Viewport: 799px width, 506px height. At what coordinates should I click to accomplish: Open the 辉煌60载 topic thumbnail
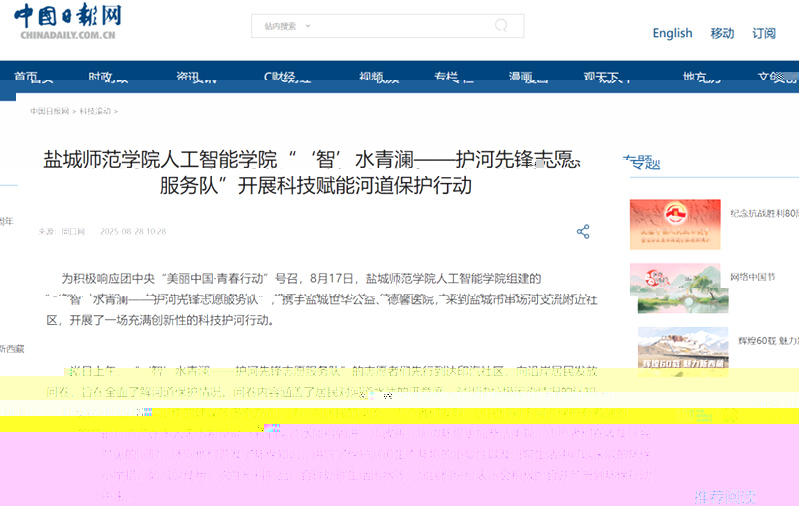coord(684,350)
